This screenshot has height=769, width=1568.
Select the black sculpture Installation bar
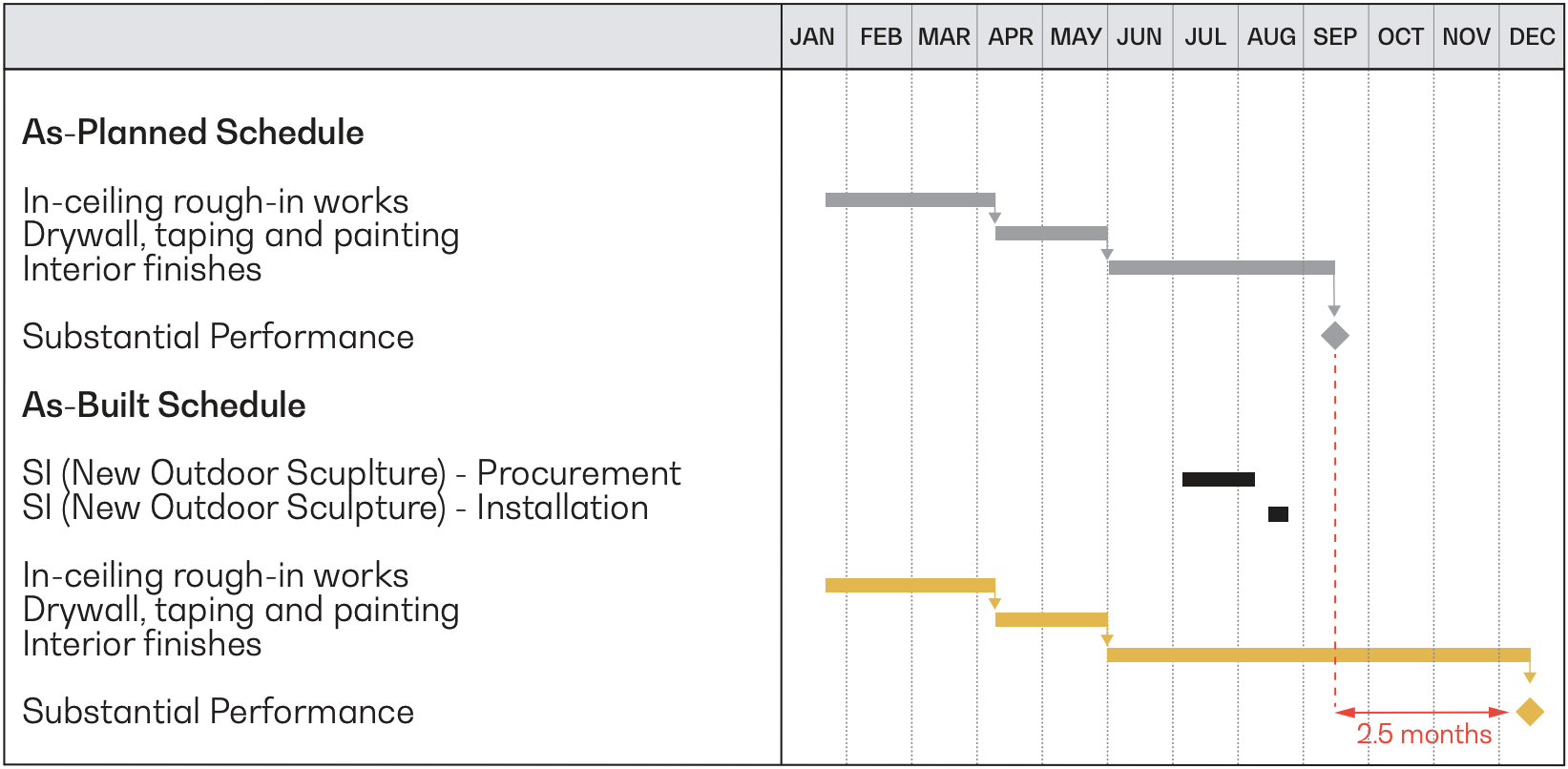pos(1278,514)
